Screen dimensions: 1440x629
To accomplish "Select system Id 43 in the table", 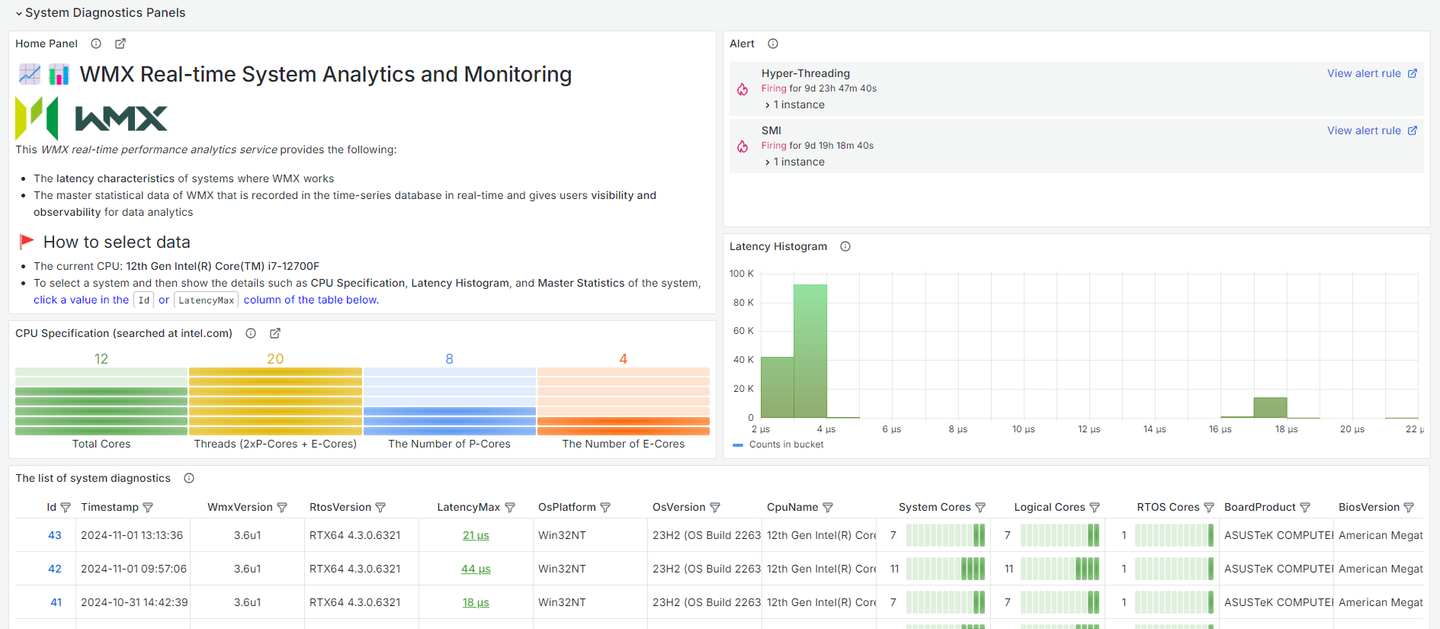I will tap(55, 536).
